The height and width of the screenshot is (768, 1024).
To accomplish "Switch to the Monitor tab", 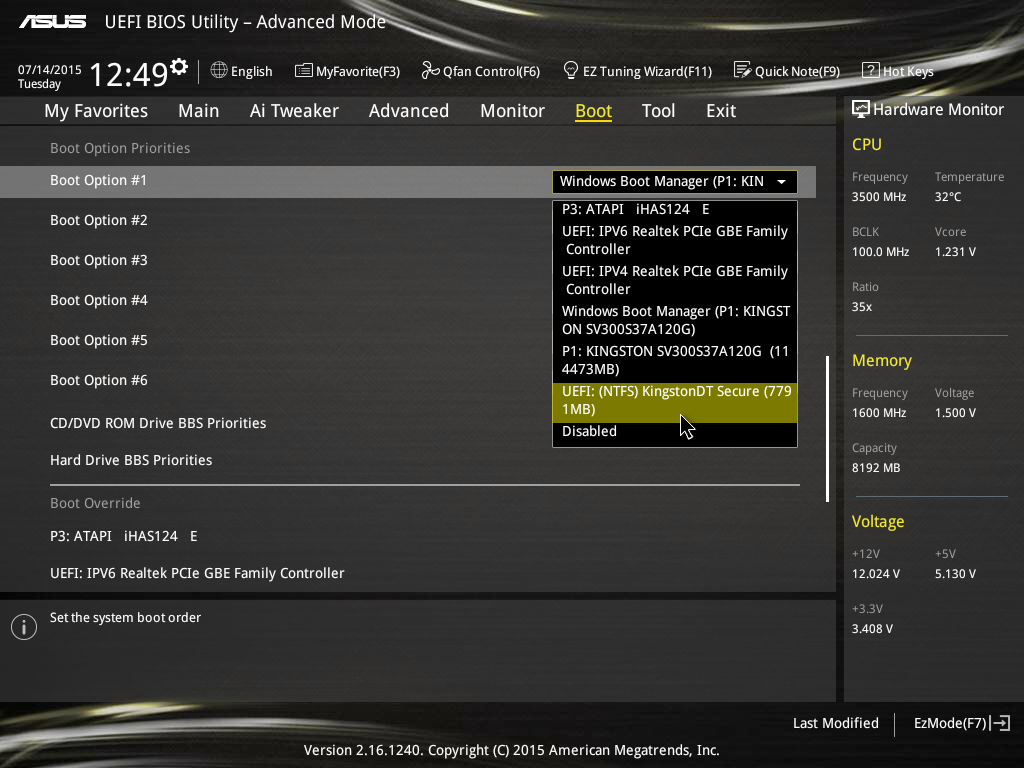I will tap(513, 111).
